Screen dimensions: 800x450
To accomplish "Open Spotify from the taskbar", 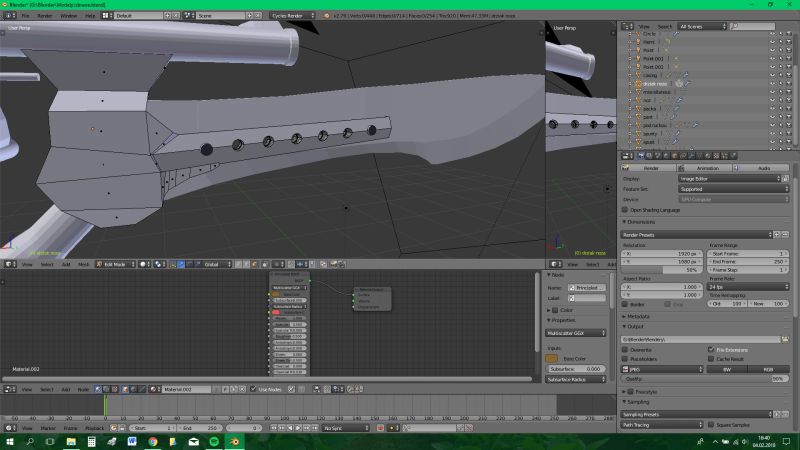I will (x=214, y=442).
